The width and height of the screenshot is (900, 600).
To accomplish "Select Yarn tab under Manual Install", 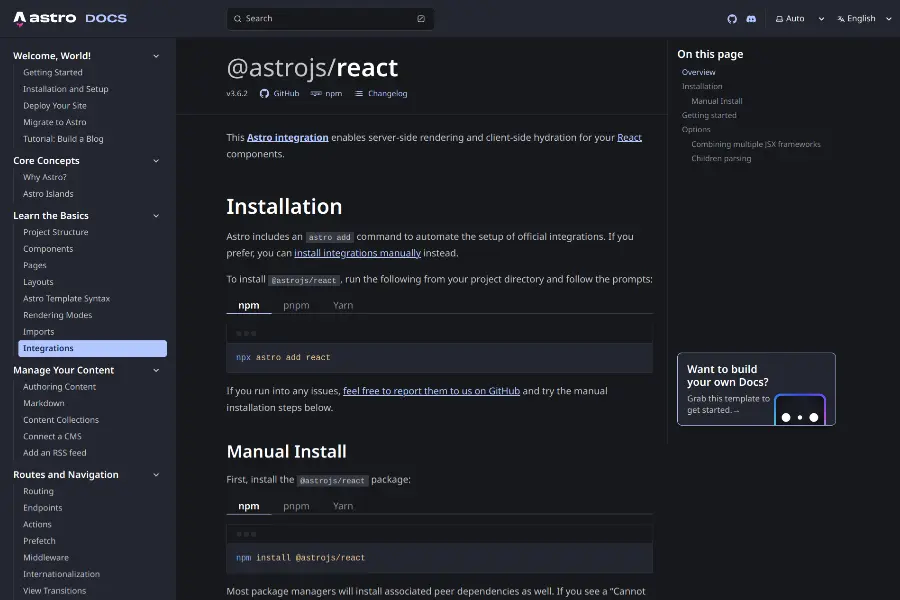I will pos(343,506).
